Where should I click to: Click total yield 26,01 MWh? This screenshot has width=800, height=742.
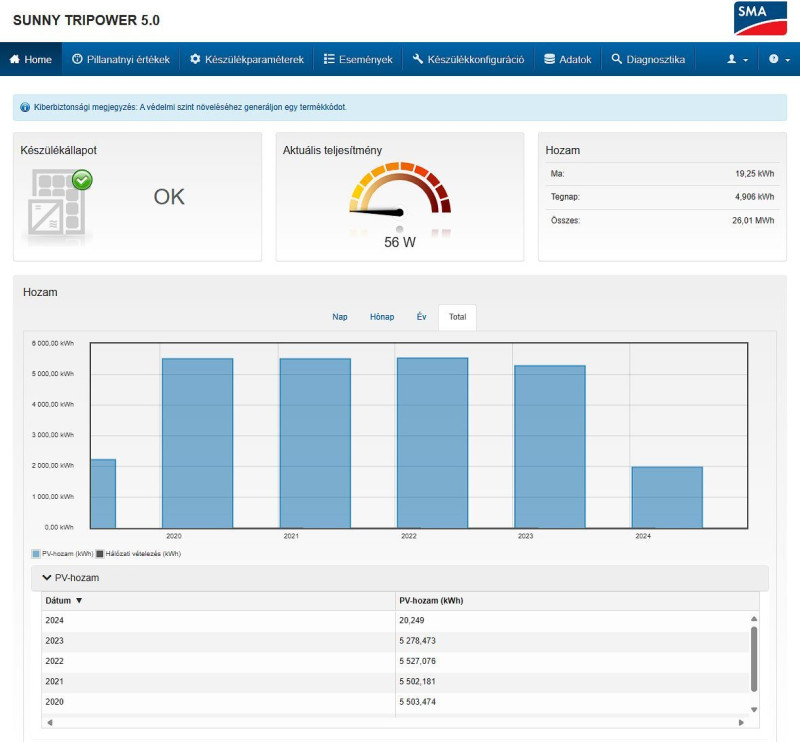[753, 220]
